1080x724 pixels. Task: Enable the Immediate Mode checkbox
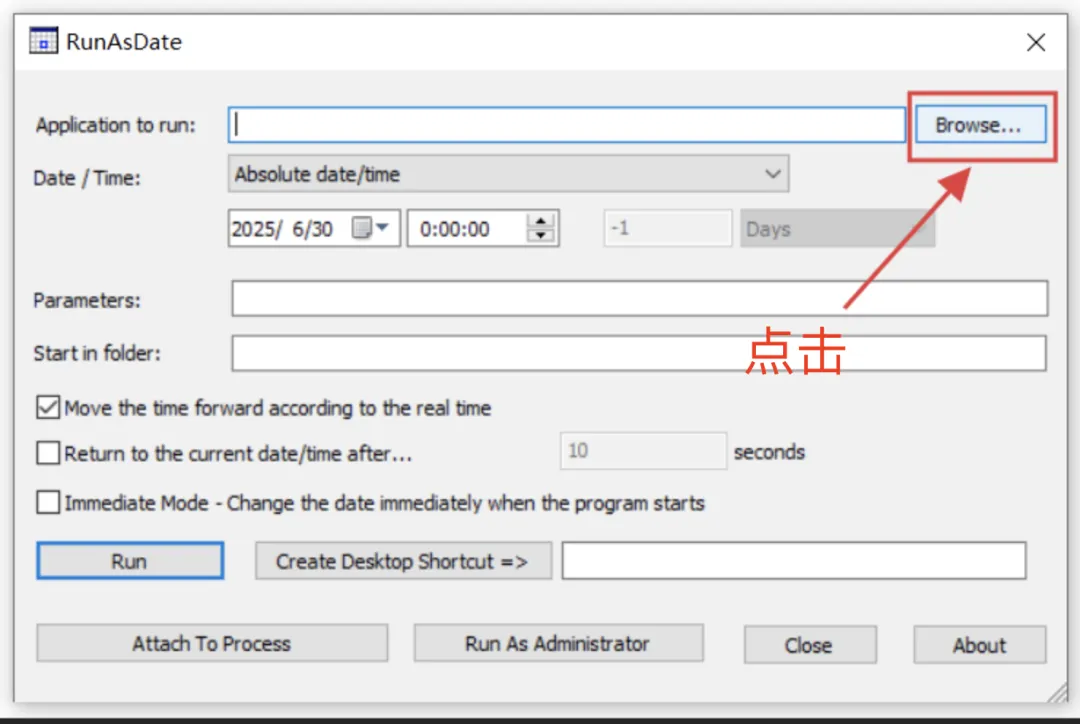click(48, 502)
